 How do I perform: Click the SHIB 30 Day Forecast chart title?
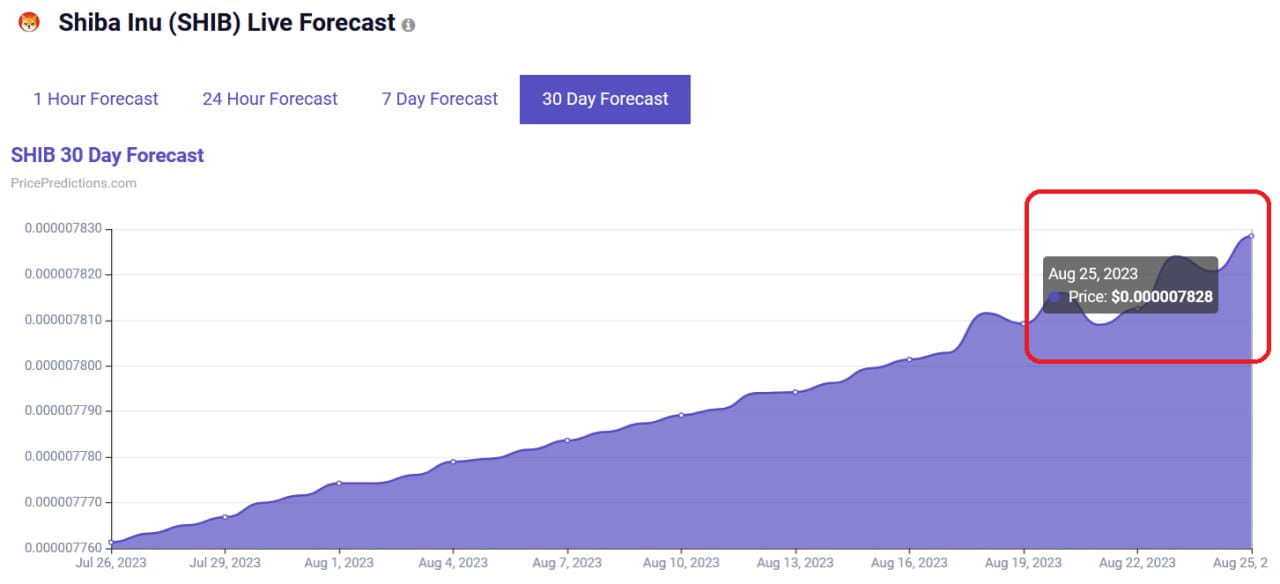107,155
